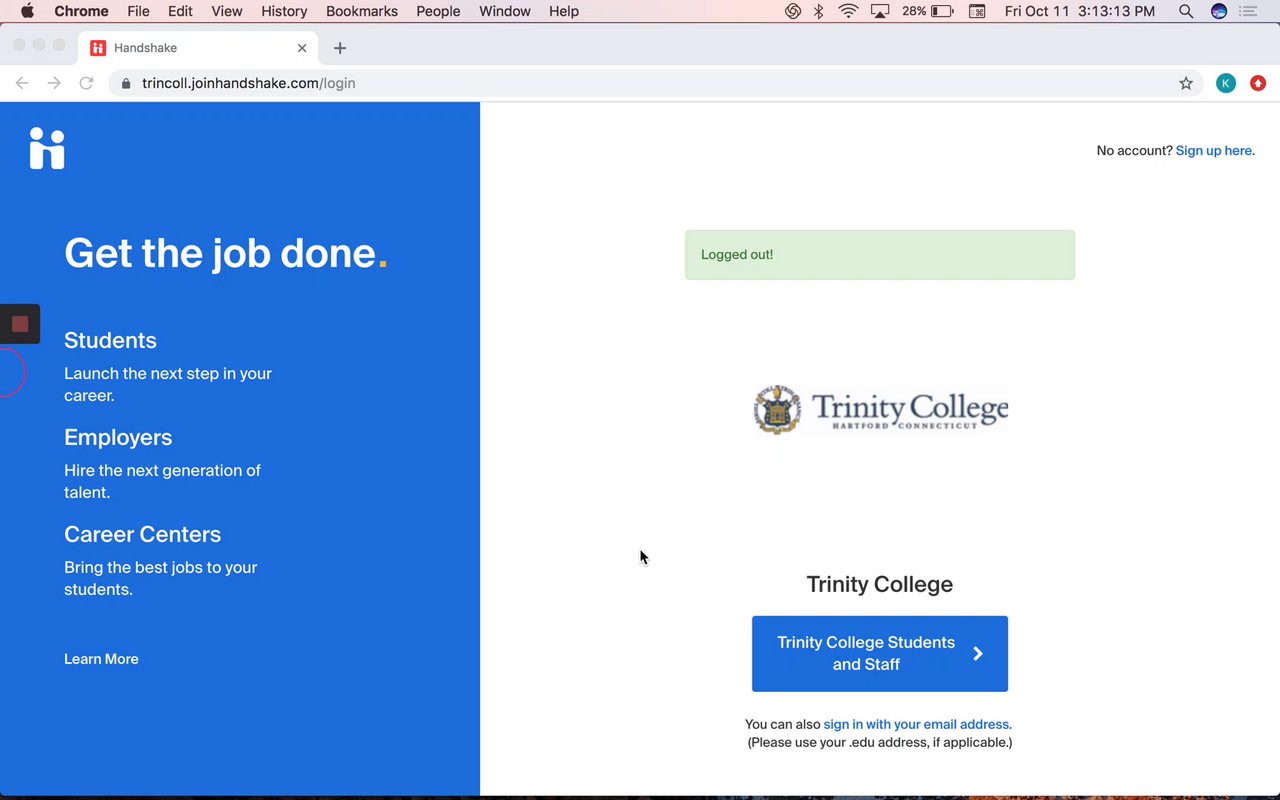Image resolution: width=1280 pixels, height=800 pixels.
Task: Open the Chrome menu
Action: (81, 11)
